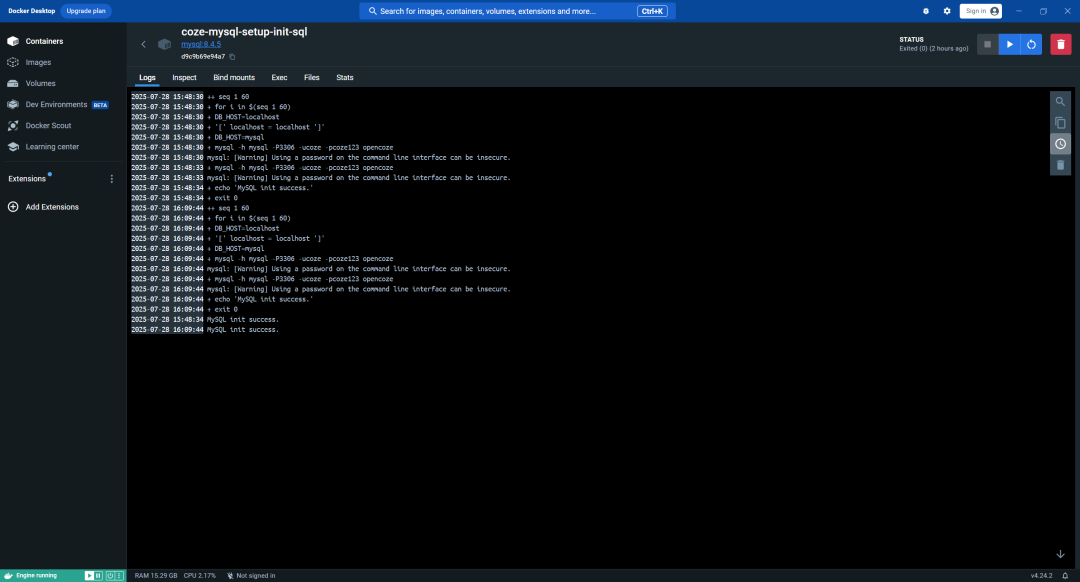Click the Docker whale icon in the status bar
This screenshot has height=582, width=1080.
coord(8,576)
